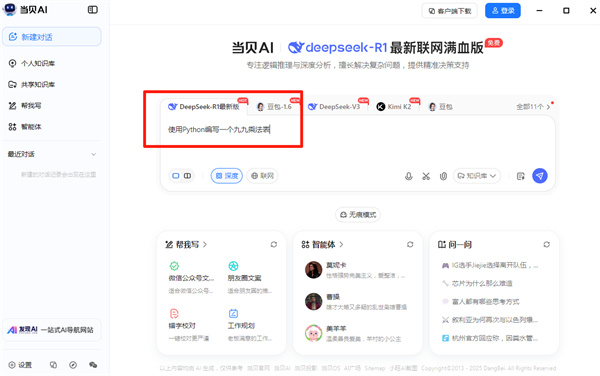Collapse the sidebar with the panel icon

click(x=93, y=10)
